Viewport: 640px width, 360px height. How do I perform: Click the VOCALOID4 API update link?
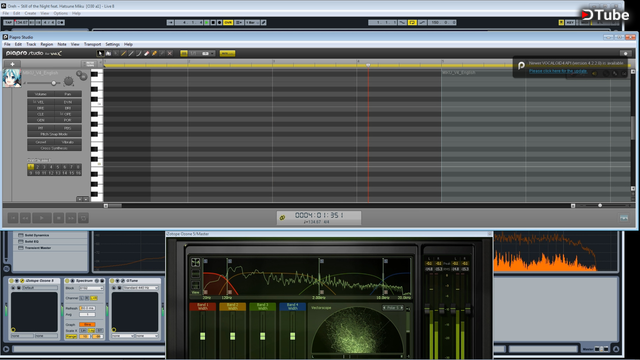(558, 71)
